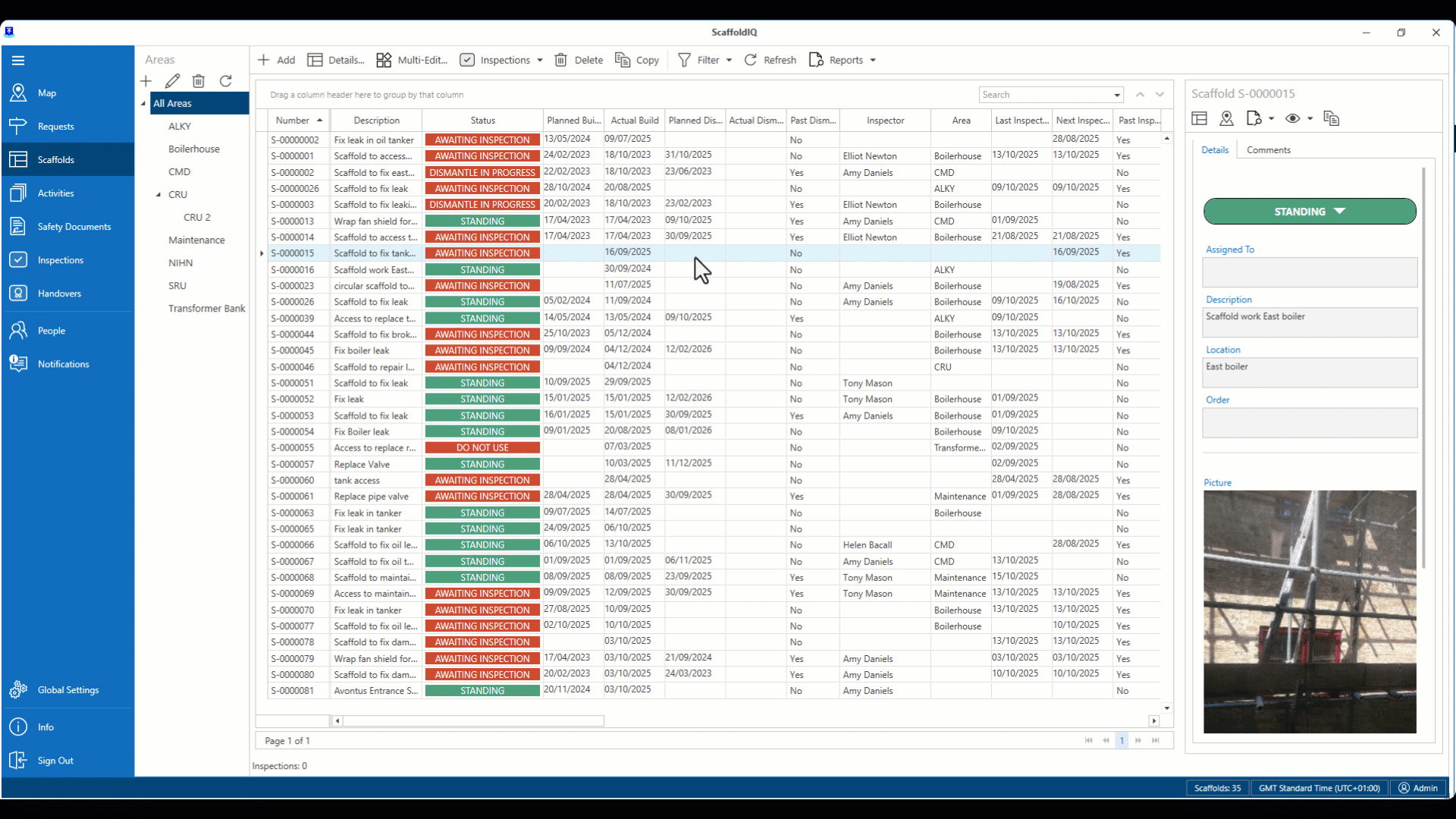
Task: Collapse the CRU tree node
Action: point(158,195)
